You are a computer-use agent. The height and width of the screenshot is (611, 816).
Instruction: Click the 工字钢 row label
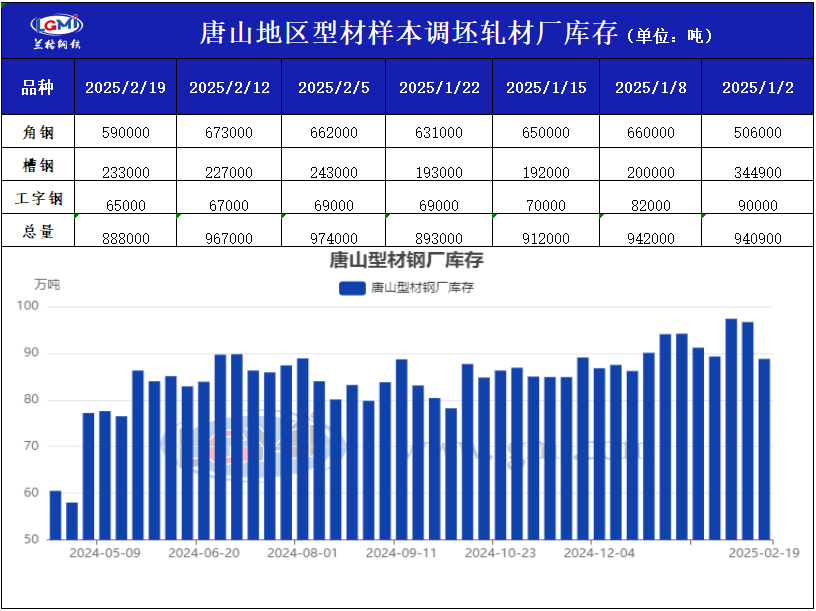click(37, 198)
